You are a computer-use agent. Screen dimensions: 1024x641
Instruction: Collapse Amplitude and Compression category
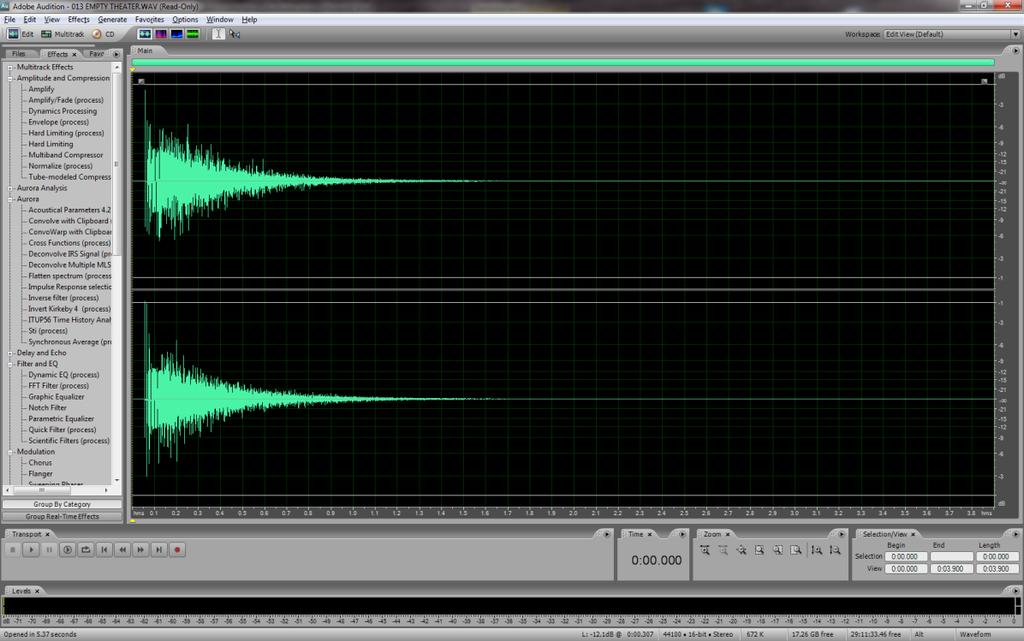10,78
